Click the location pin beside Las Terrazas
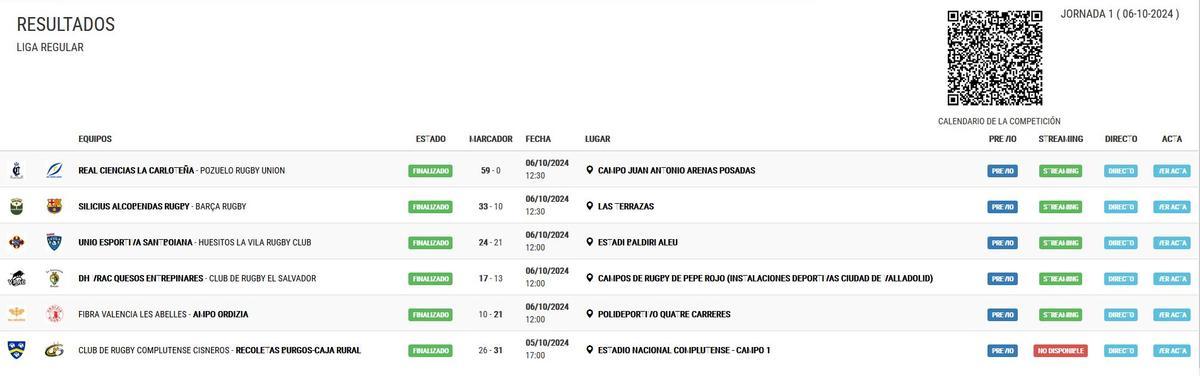The image size is (1200, 376). point(590,206)
